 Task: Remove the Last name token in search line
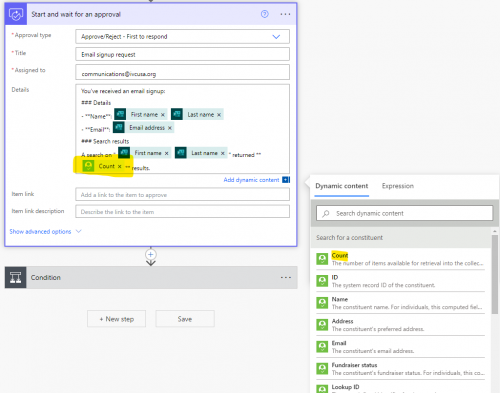pyautogui.click(x=223, y=153)
